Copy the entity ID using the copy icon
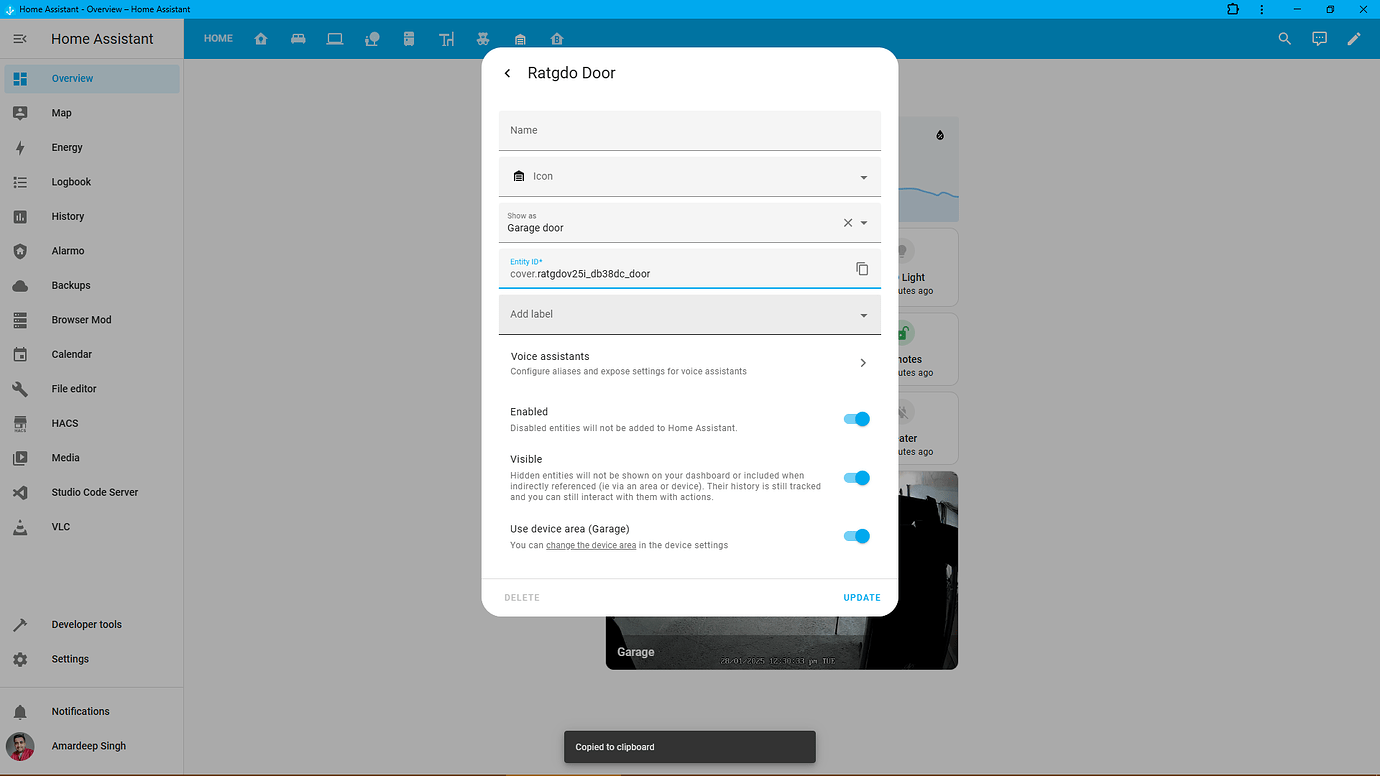The width and height of the screenshot is (1380, 776). [862, 268]
